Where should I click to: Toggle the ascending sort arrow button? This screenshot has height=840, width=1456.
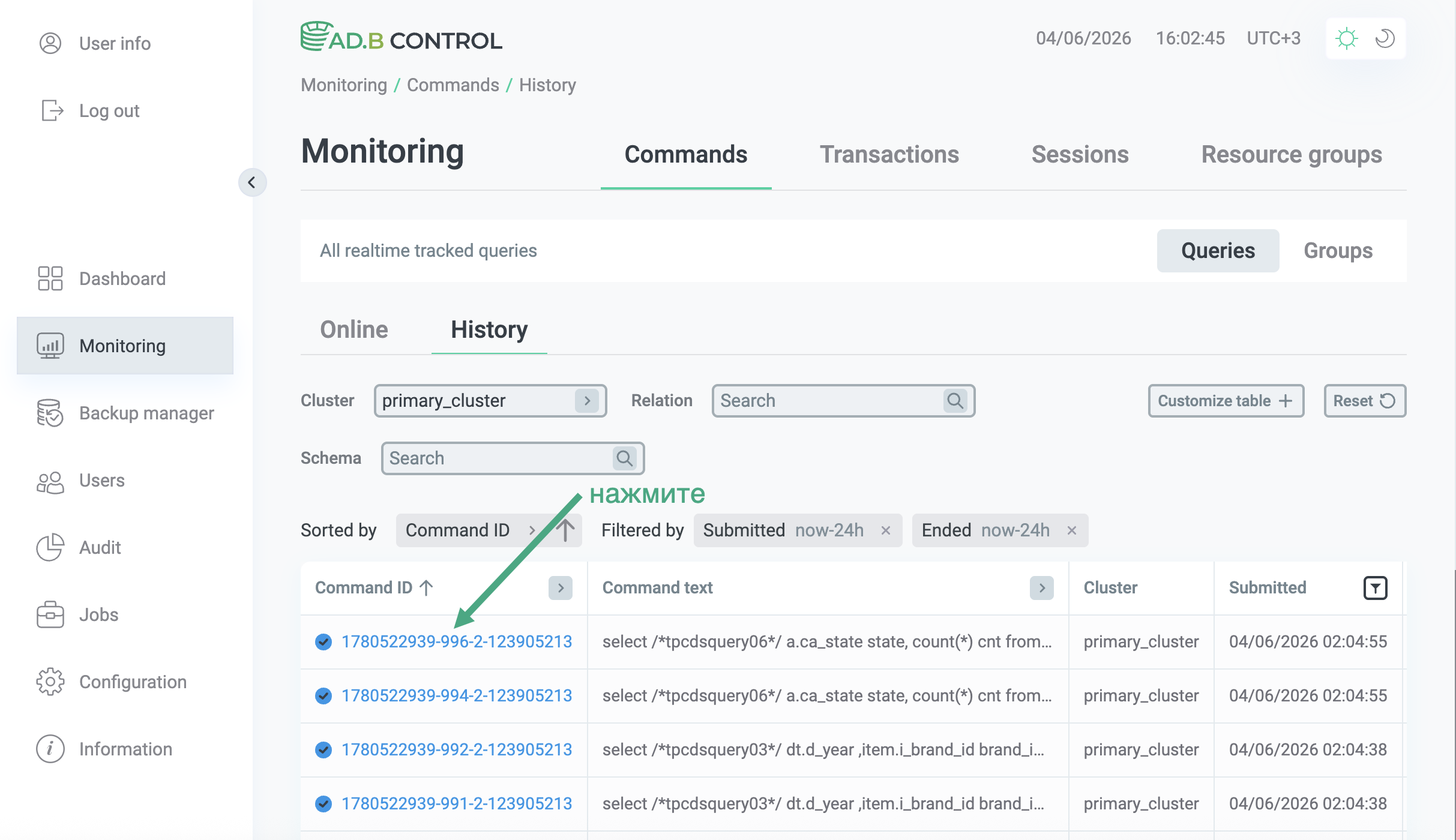(565, 530)
